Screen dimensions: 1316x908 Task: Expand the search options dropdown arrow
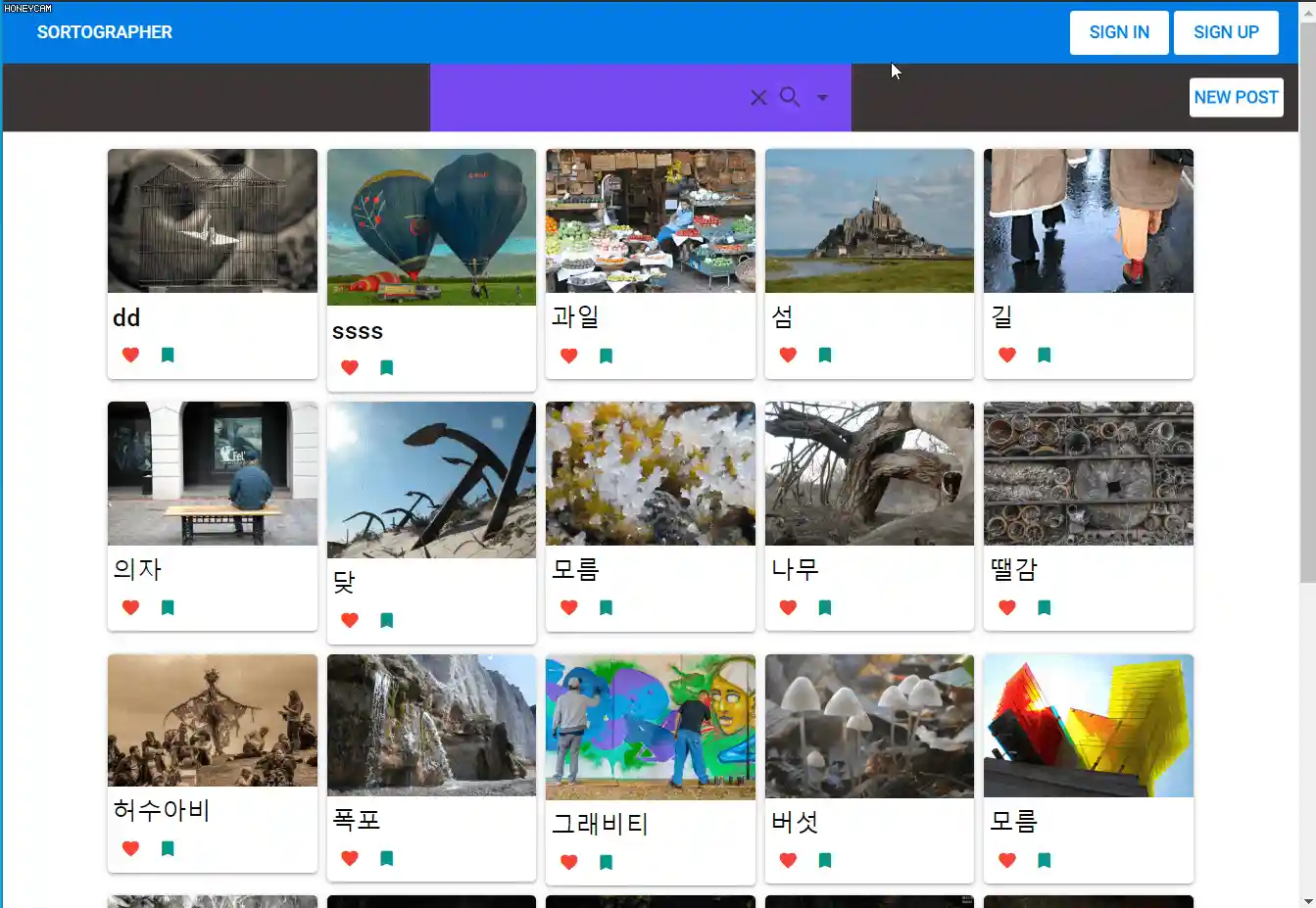pos(822,98)
